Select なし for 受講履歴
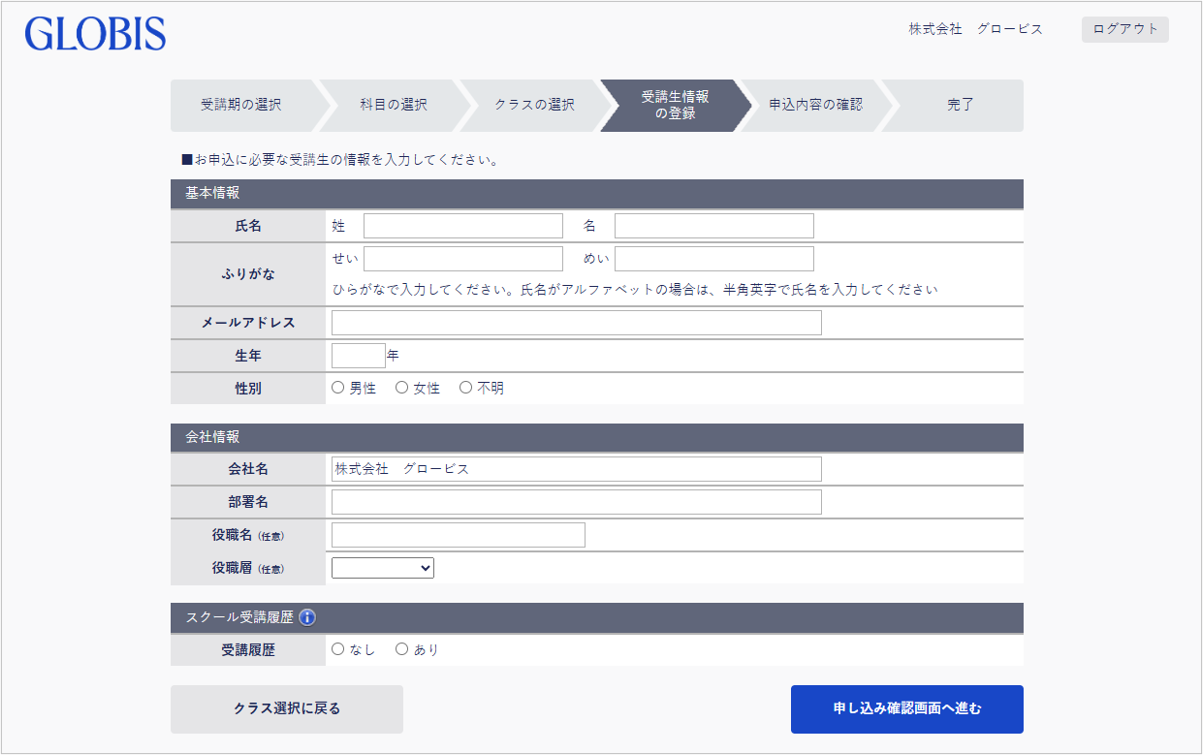Image resolution: width=1203 pixels, height=755 pixels. click(338, 648)
